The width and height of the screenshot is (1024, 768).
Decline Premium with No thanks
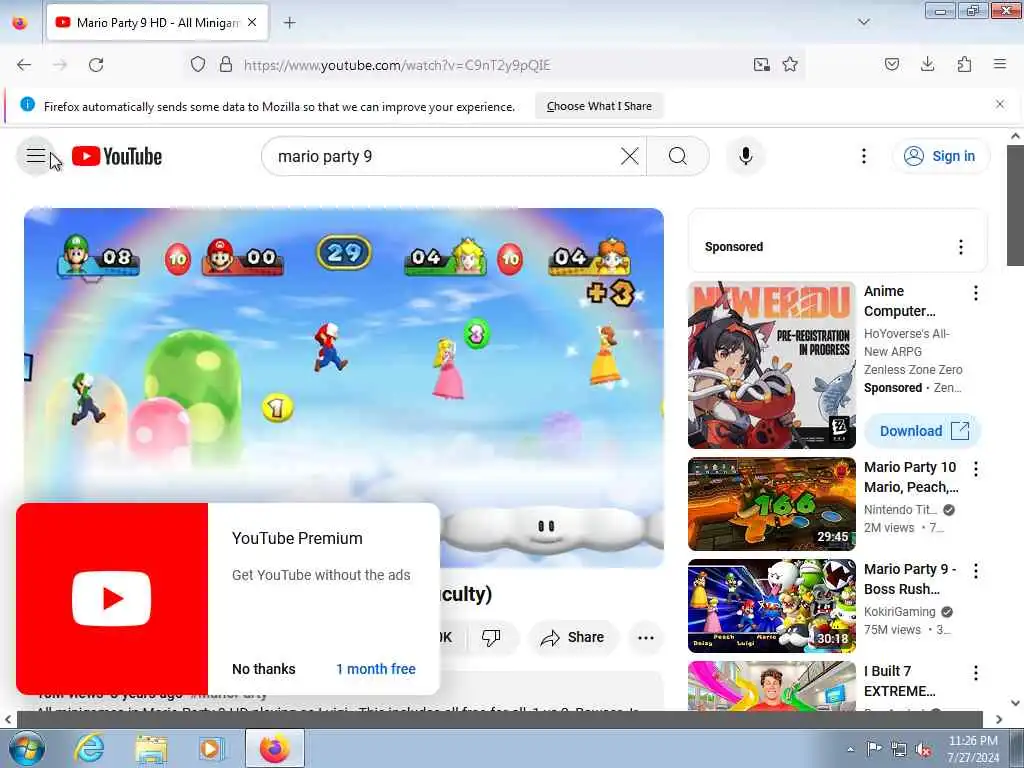click(264, 669)
